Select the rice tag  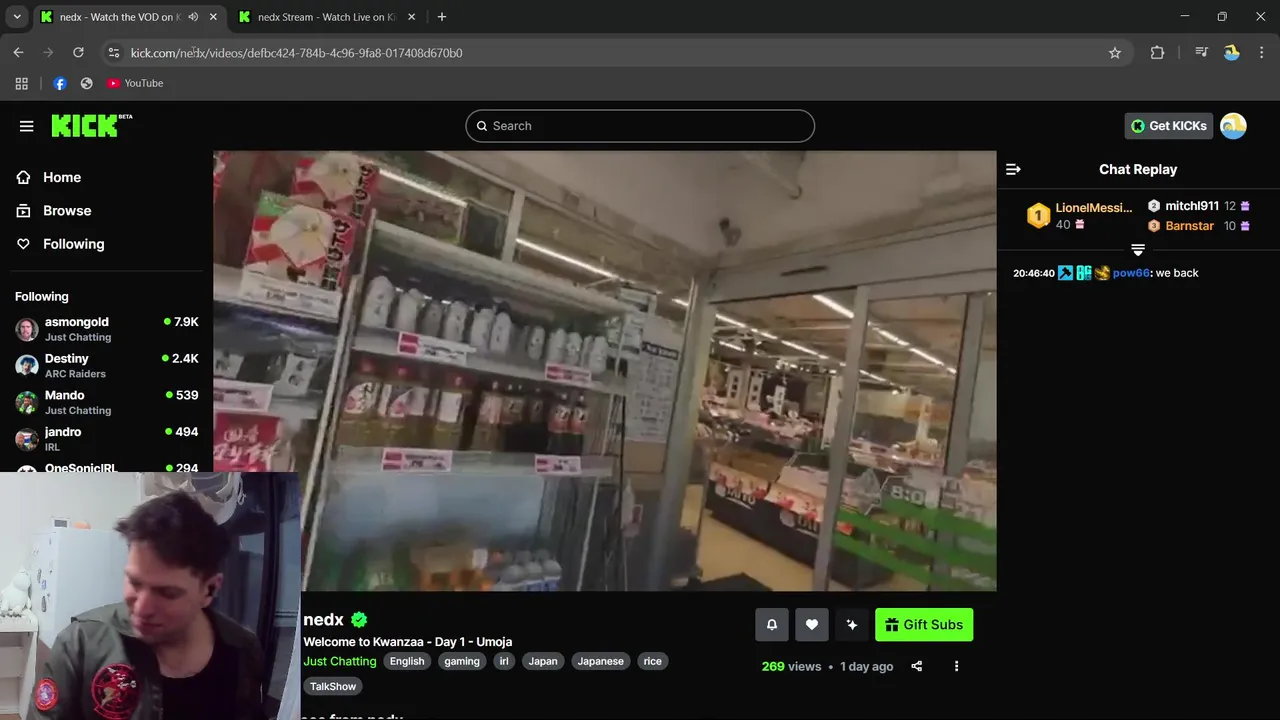pos(653,661)
